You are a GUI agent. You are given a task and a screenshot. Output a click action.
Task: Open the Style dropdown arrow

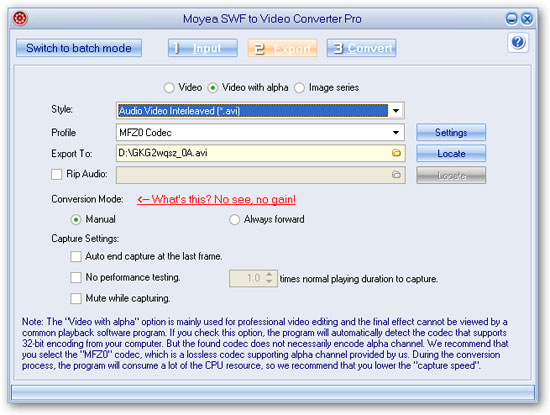coord(396,111)
